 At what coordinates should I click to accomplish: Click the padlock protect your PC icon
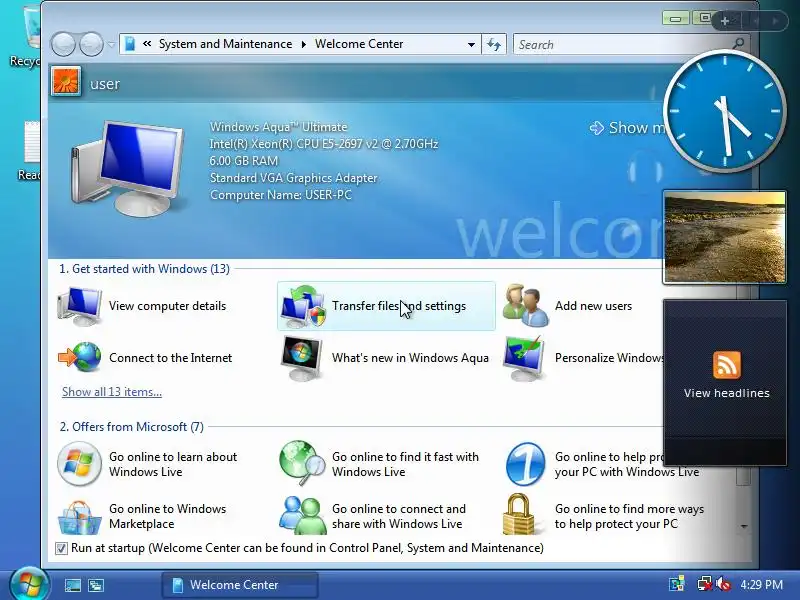(518, 514)
